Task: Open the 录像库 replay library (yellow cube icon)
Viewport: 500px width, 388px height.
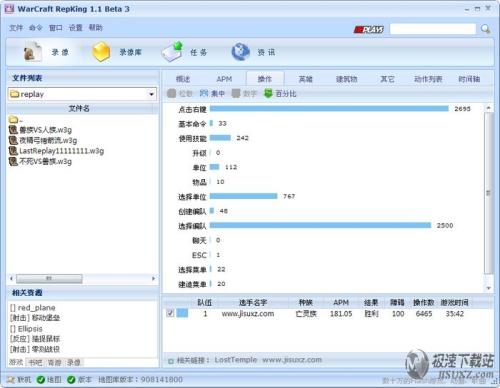Action: pos(117,52)
